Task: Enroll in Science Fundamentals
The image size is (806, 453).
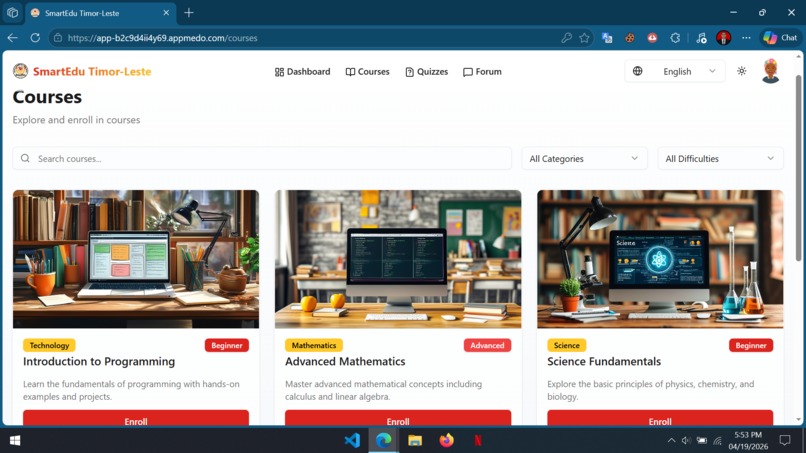Action: 660,418
